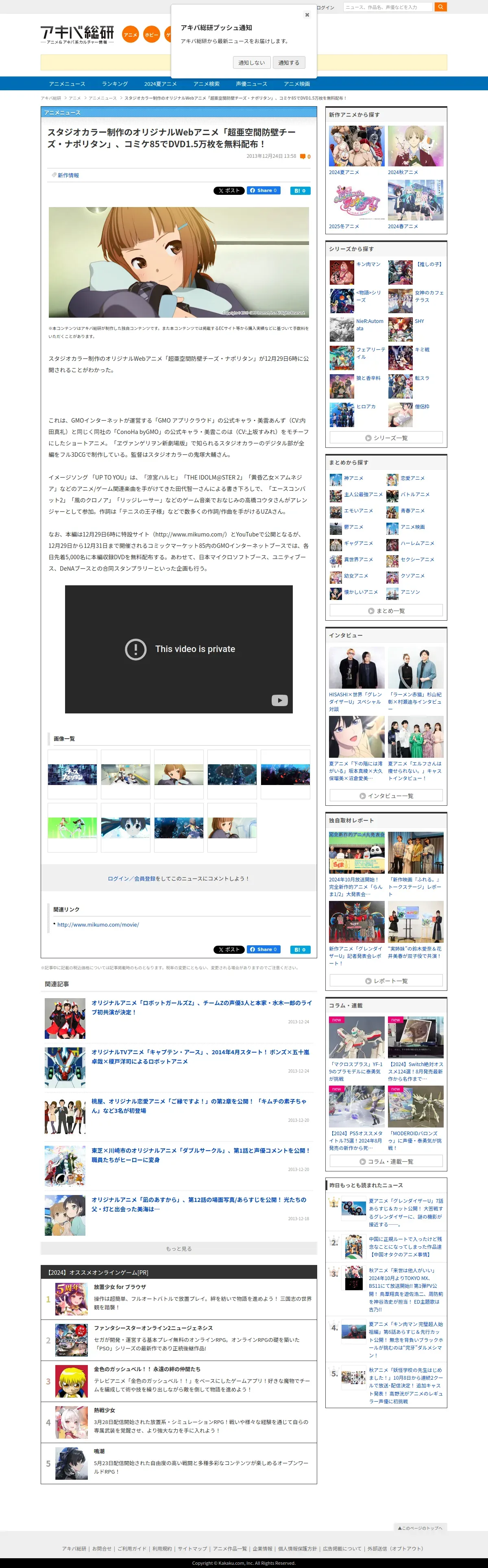
Task: Click the コラム・連載一覧 button
Action: (x=386, y=1161)
